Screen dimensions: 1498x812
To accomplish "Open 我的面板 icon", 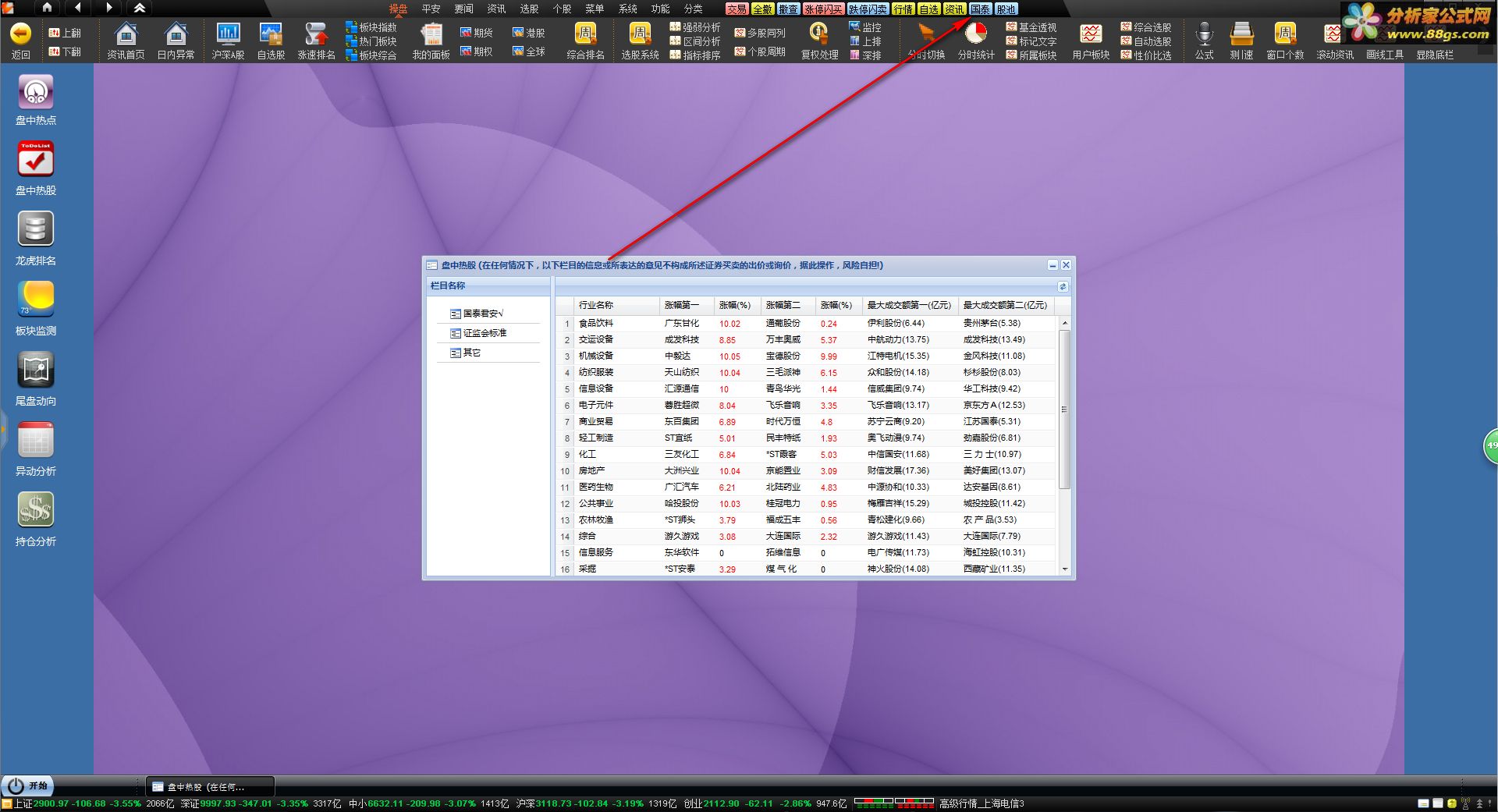I will [x=431, y=34].
